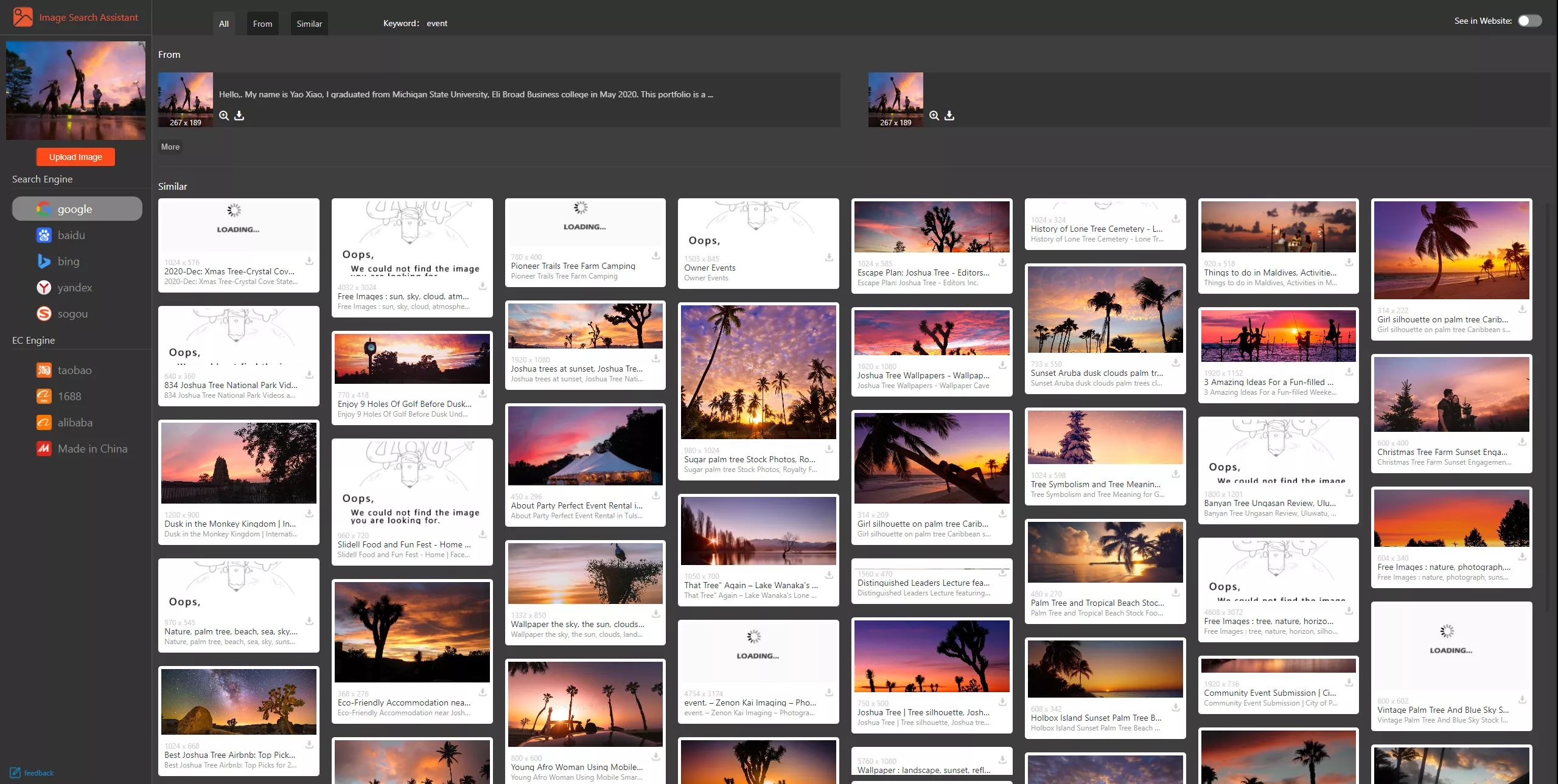This screenshot has width=1558, height=784.
Task: Show the All results tab
Action: 224,24
